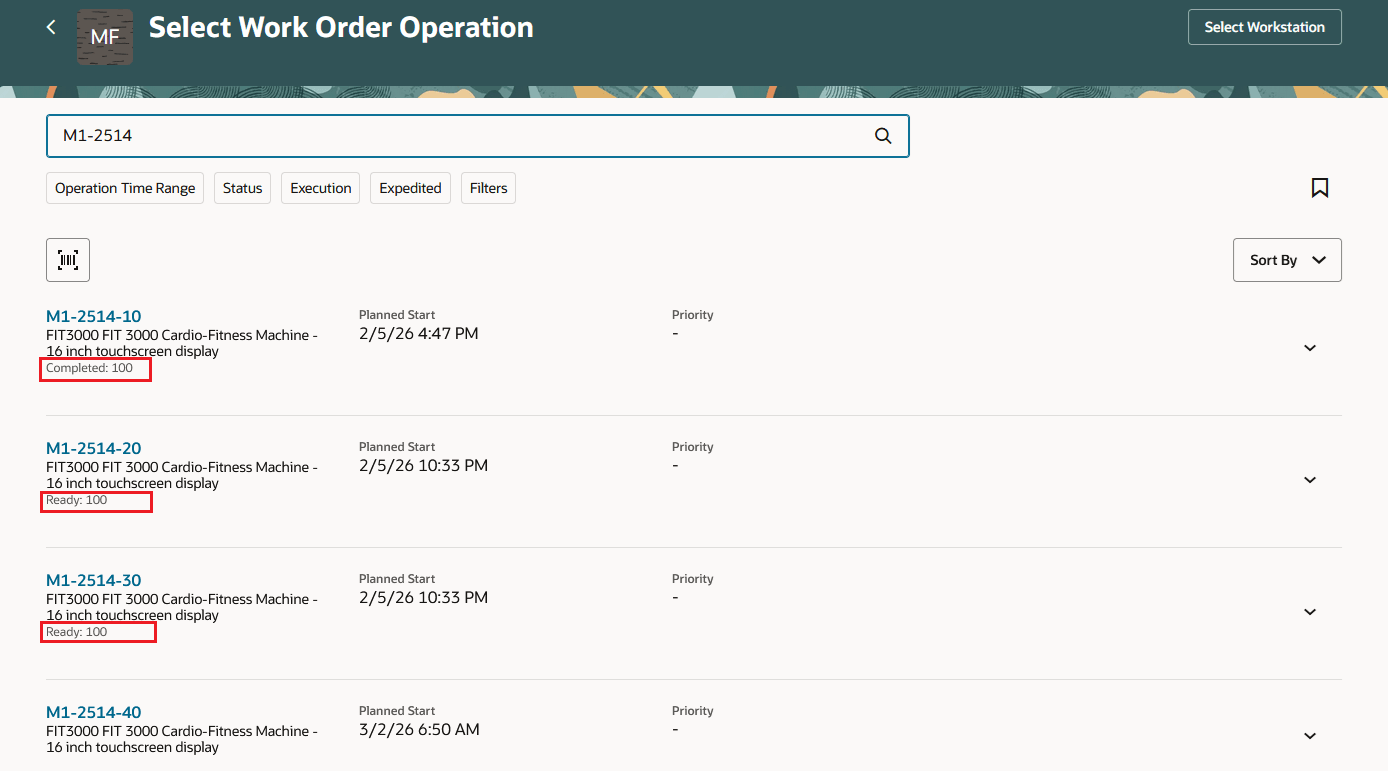This screenshot has height=771, width=1388.
Task: Open work order operation M1-2514-30
Action: [x=93, y=579]
